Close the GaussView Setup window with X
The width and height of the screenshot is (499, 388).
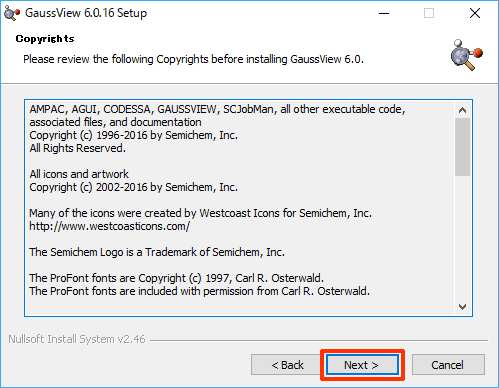[475, 13]
